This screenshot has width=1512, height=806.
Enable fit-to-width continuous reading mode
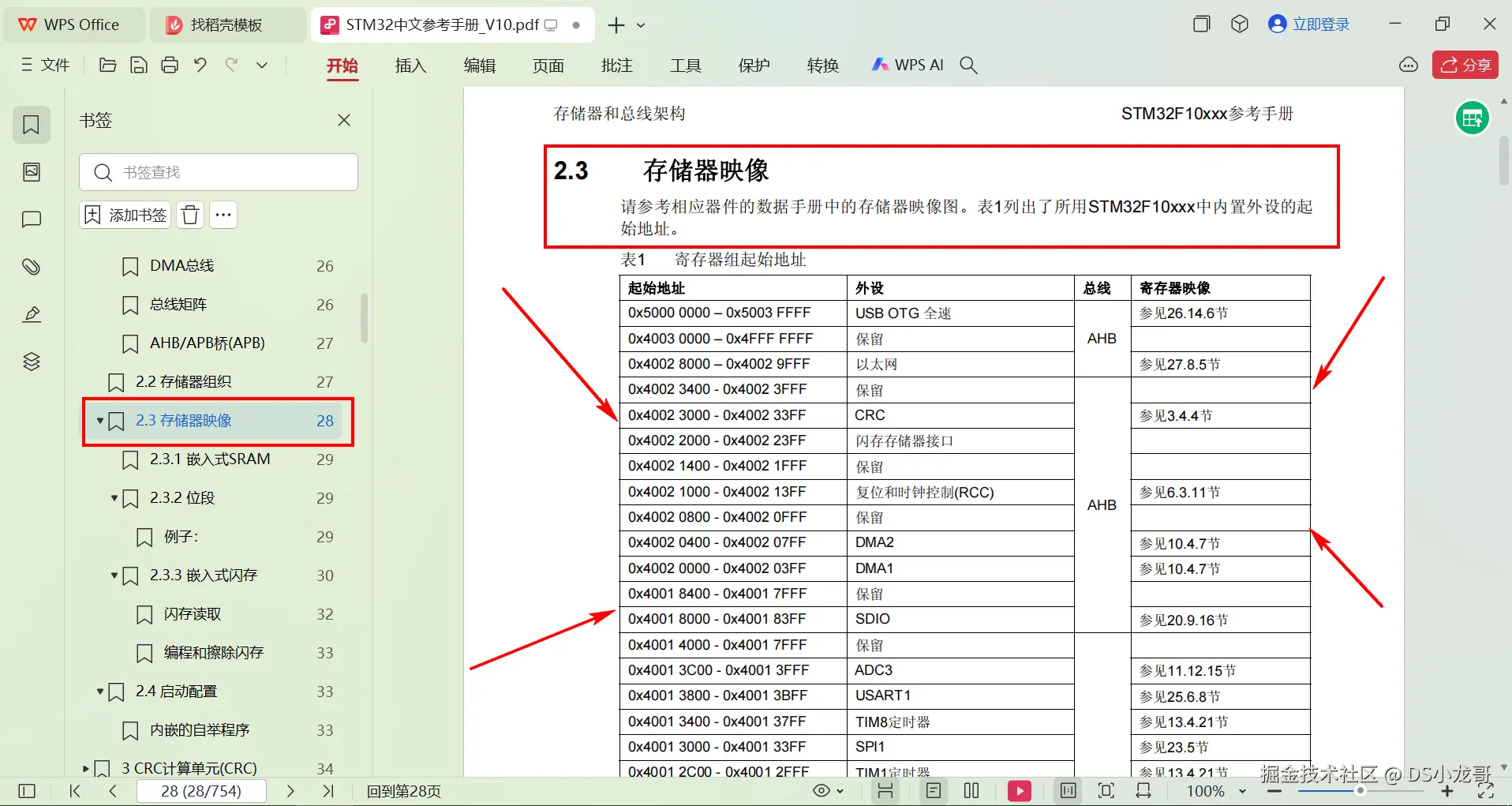[885, 791]
